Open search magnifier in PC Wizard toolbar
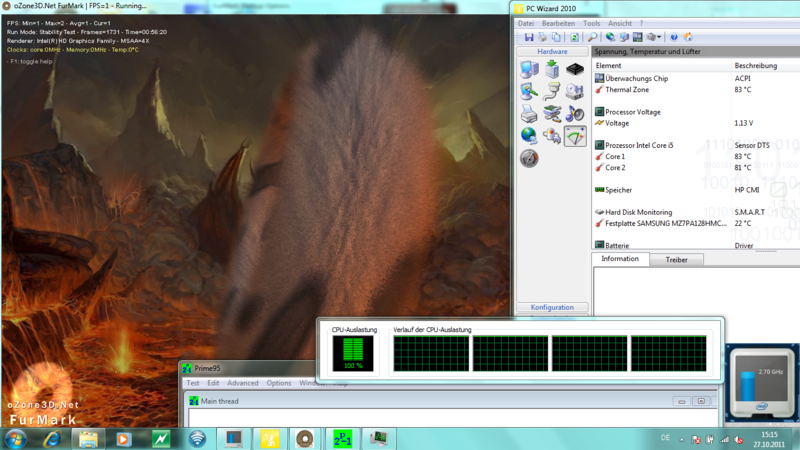Image resolution: width=800 pixels, height=450 pixels. click(592, 37)
